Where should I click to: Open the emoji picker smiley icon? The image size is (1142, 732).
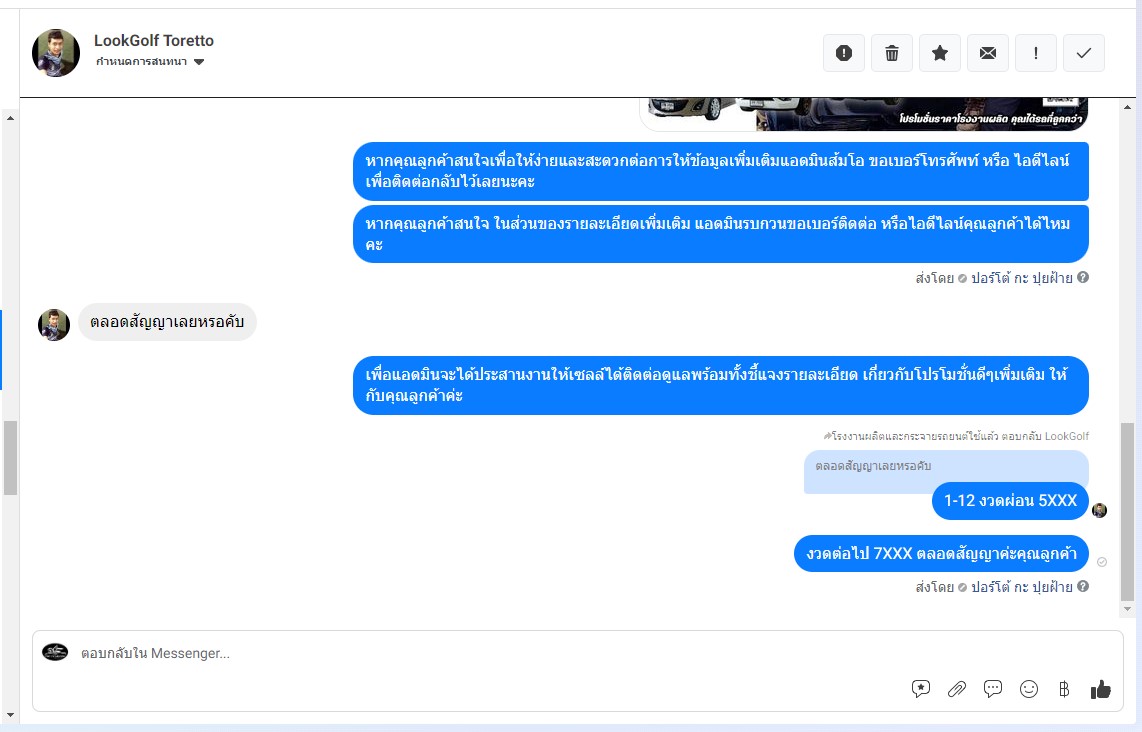[1028, 689]
